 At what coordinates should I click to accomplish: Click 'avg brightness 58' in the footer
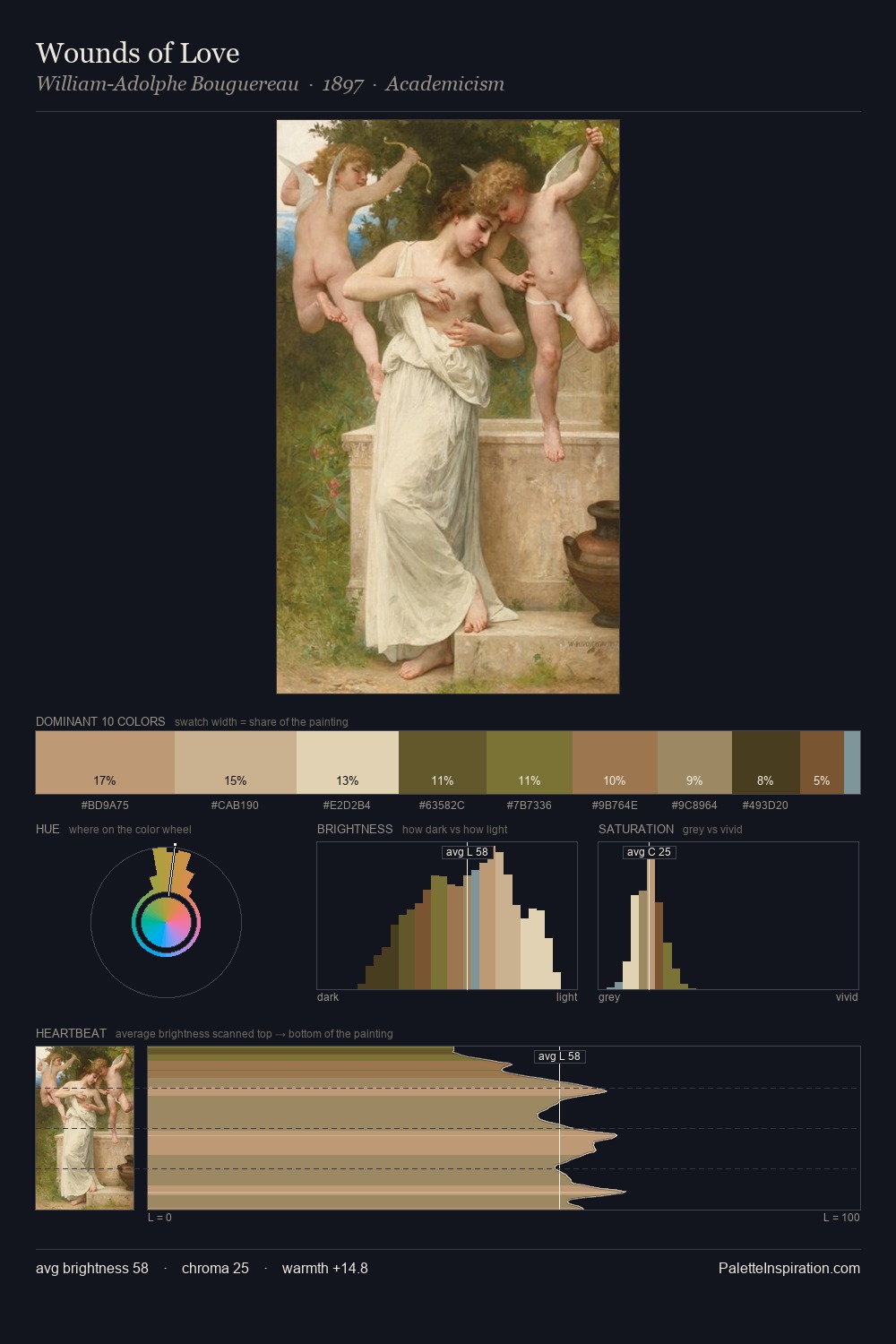coord(92,1268)
